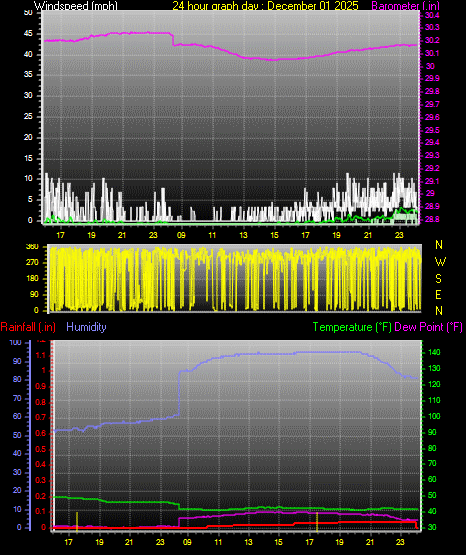Screen dimensions: 466x555
Task: Click the '100' humidity axis value
Action: click(x=16, y=342)
